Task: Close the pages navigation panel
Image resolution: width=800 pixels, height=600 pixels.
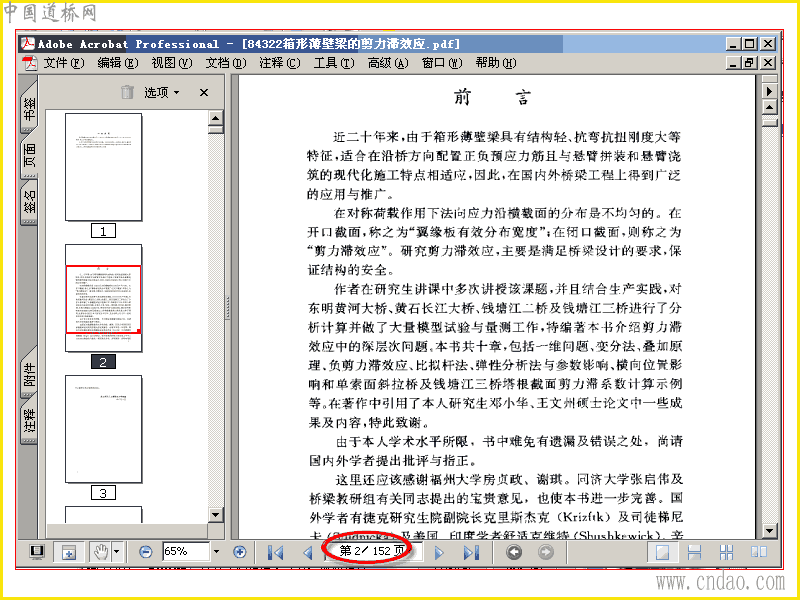Action: [x=204, y=92]
